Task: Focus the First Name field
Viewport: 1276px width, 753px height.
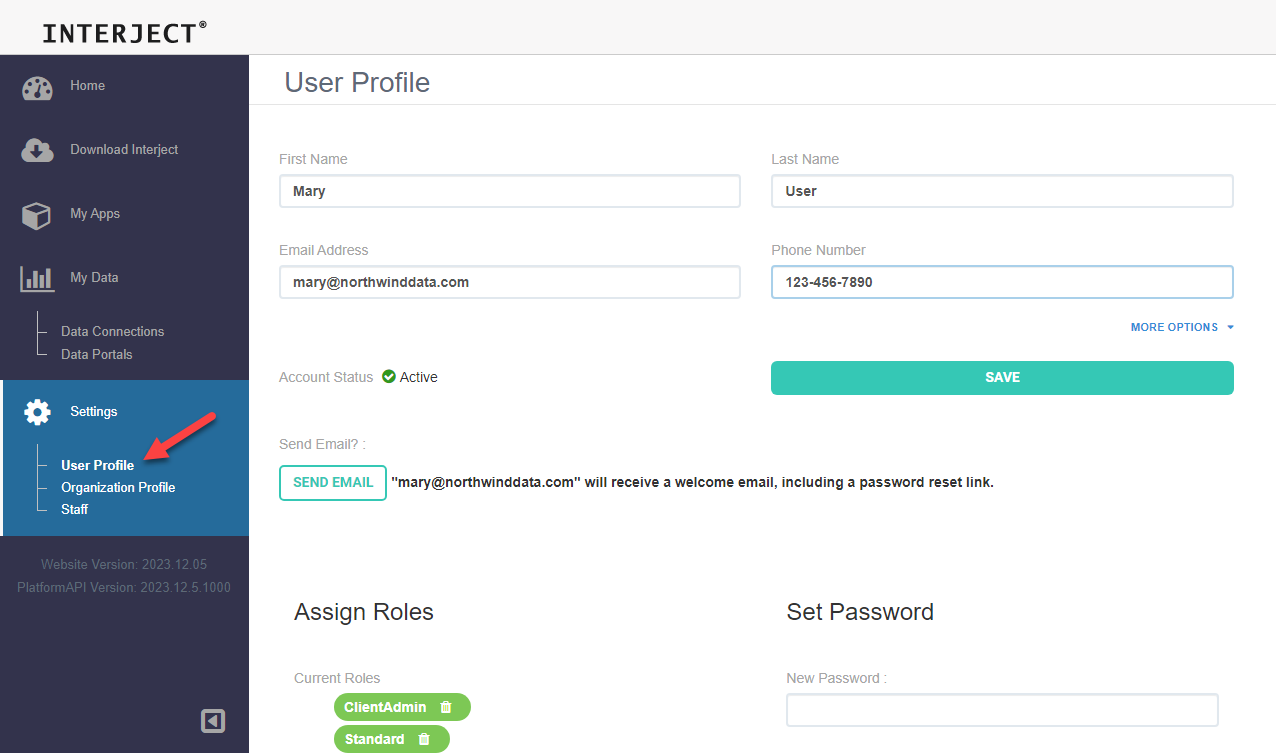Action: coord(510,191)
